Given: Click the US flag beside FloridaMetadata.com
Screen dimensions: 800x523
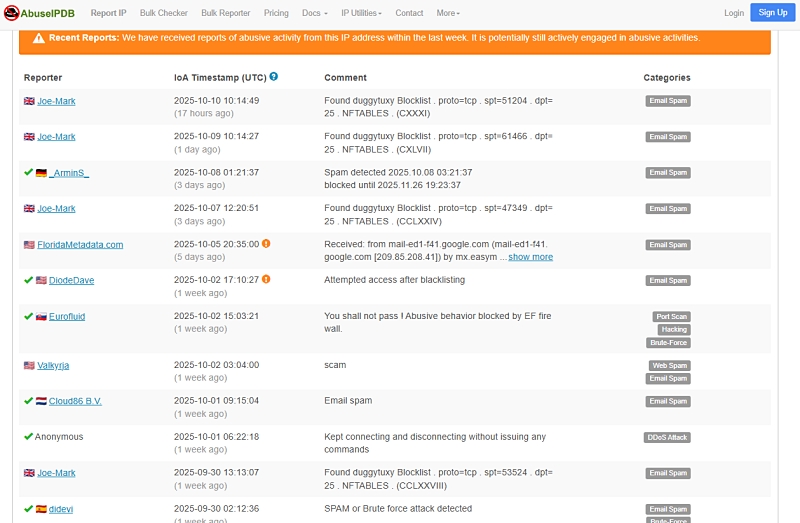Looking at the screenshot, I should click(29, 245).
